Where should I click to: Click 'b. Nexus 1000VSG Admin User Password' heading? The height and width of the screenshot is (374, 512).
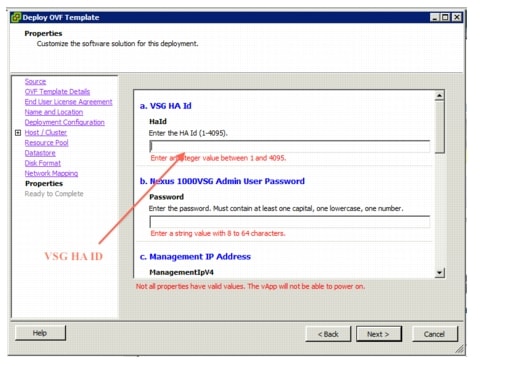(x=222, y=181)
